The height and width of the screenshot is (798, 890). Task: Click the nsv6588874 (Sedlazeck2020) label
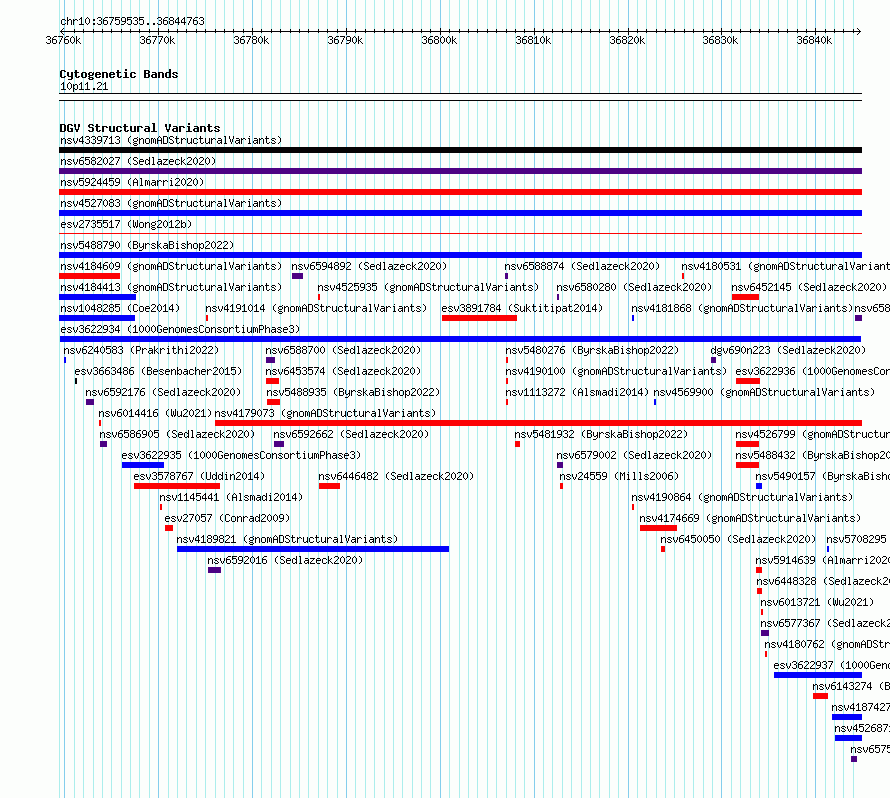(582, 266)
